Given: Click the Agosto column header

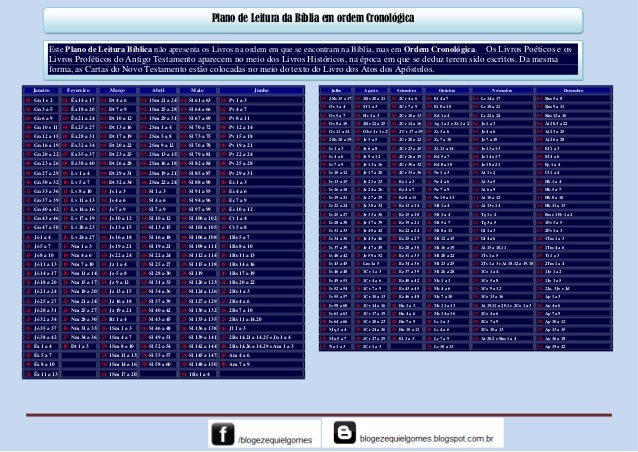Looking at the screenshot, I should coord(371,90).
